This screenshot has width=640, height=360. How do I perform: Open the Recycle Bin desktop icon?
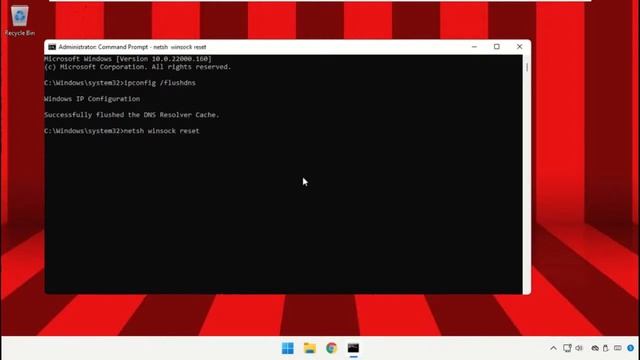point(20,20)
